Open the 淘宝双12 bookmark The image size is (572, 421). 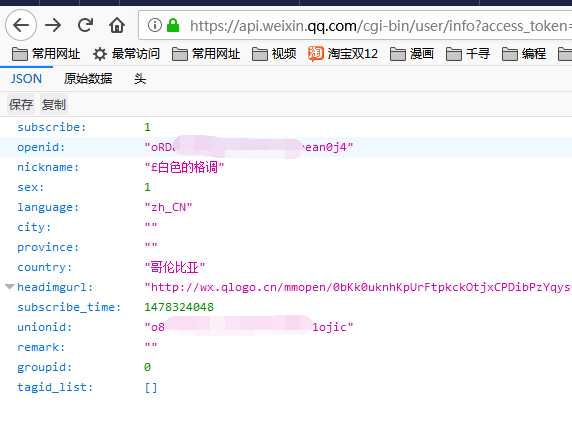pos(343,54)
